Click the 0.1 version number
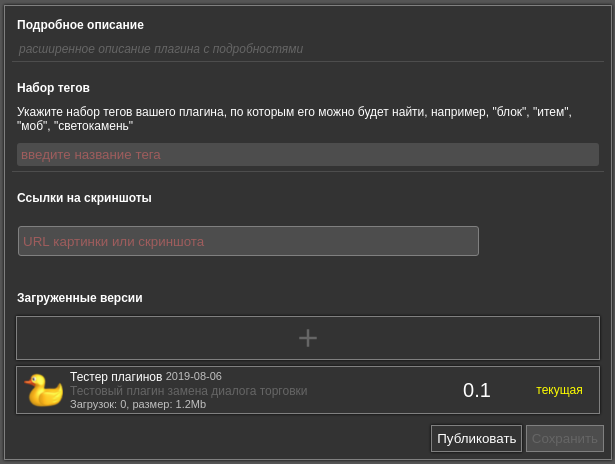Image resolution: width=615 pixels, height=464 pixels. pyautogui.click(x=476, y=390)
